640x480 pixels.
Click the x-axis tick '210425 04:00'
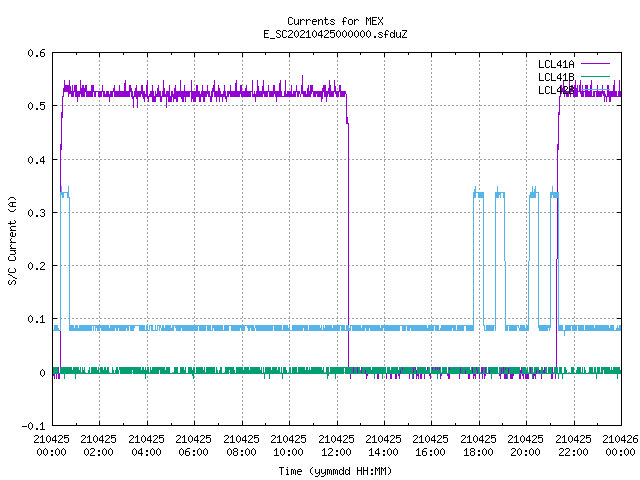[146, 446]
